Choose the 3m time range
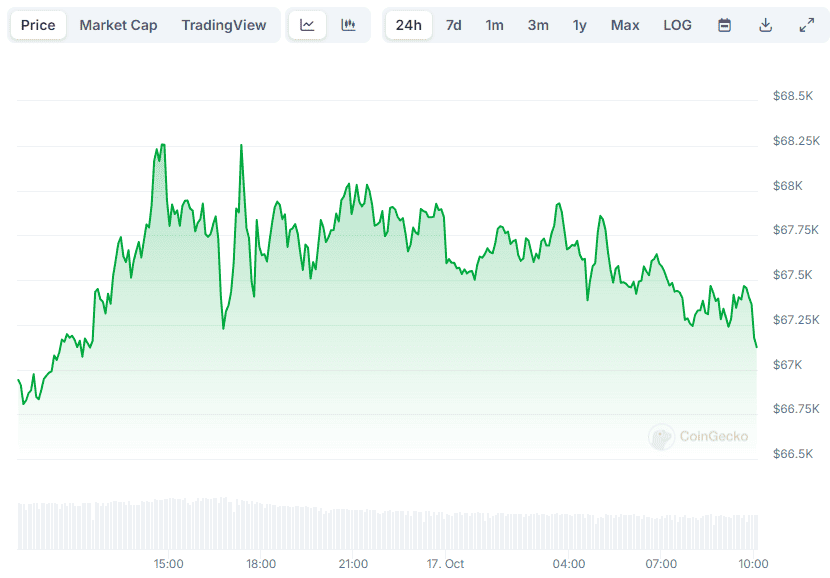This screenshot has height=578, width=830. click(x=538, y=25)
